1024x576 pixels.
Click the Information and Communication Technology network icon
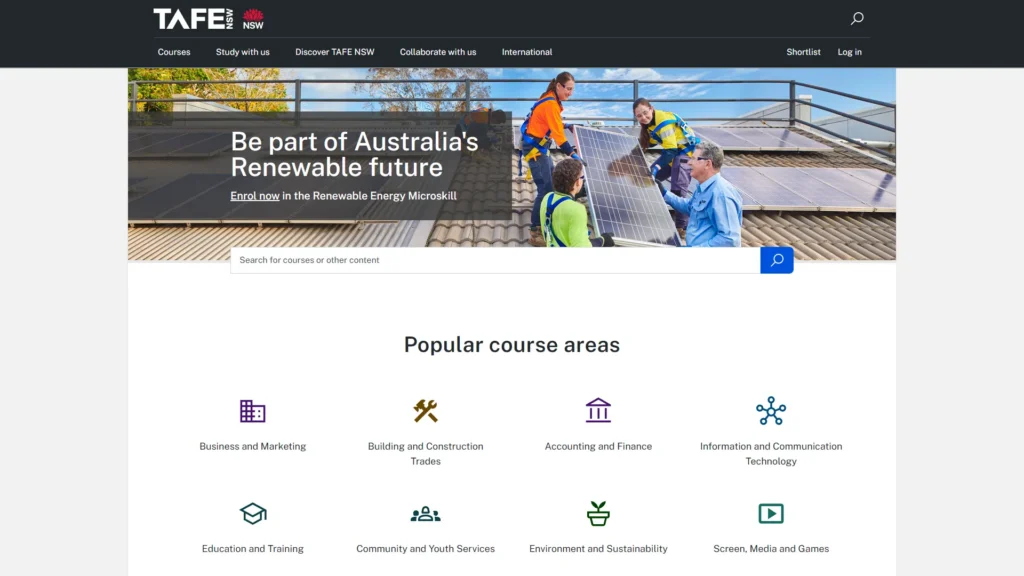(x=771, y=411)
